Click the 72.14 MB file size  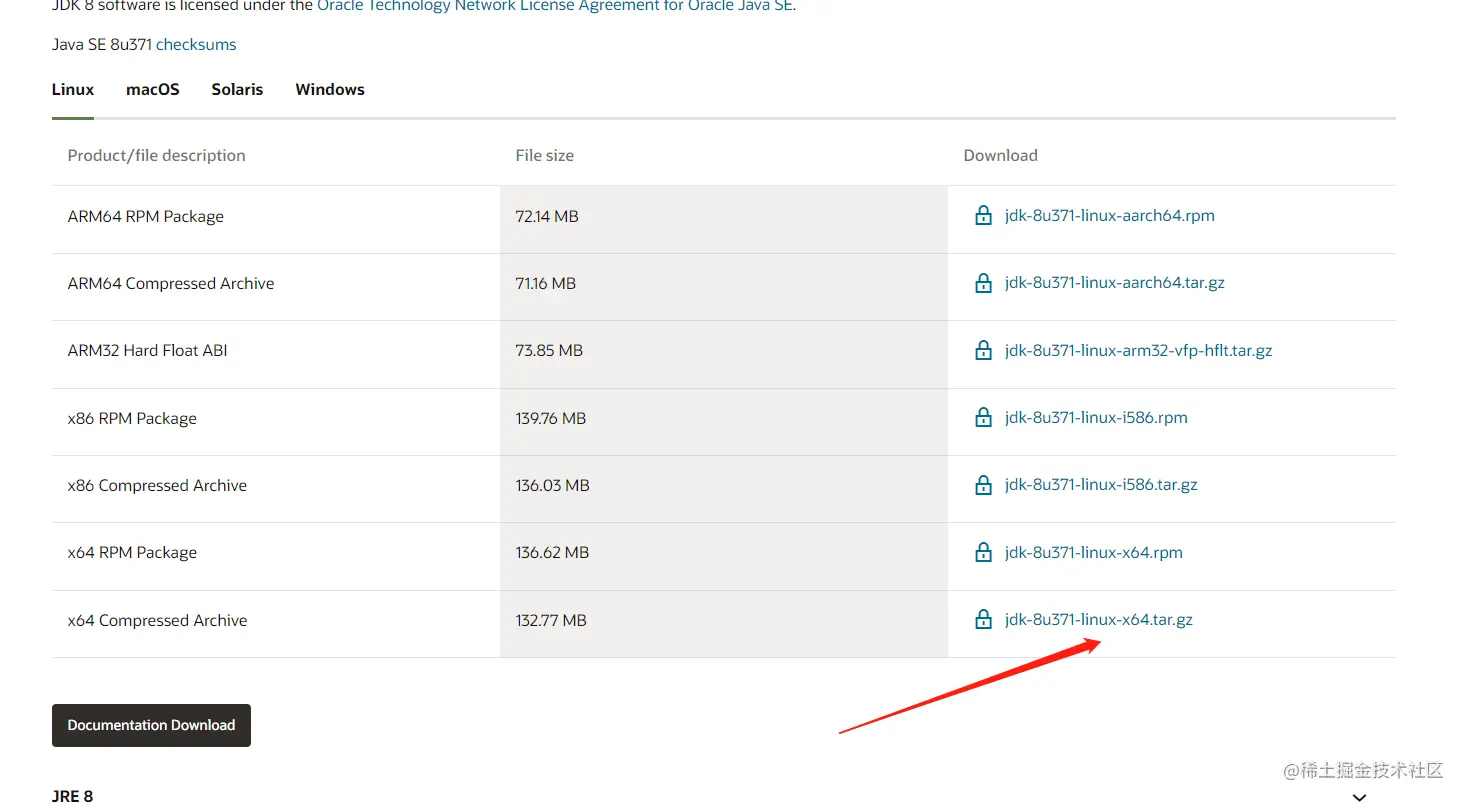[547, 216]
